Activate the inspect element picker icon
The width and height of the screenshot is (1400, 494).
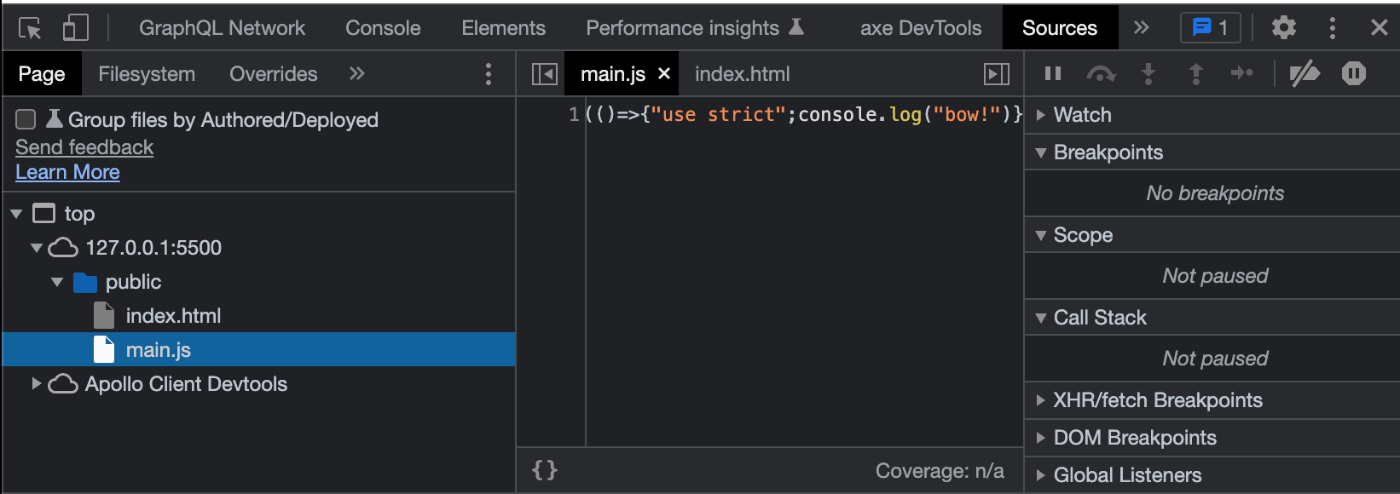(x=30, y=28)
